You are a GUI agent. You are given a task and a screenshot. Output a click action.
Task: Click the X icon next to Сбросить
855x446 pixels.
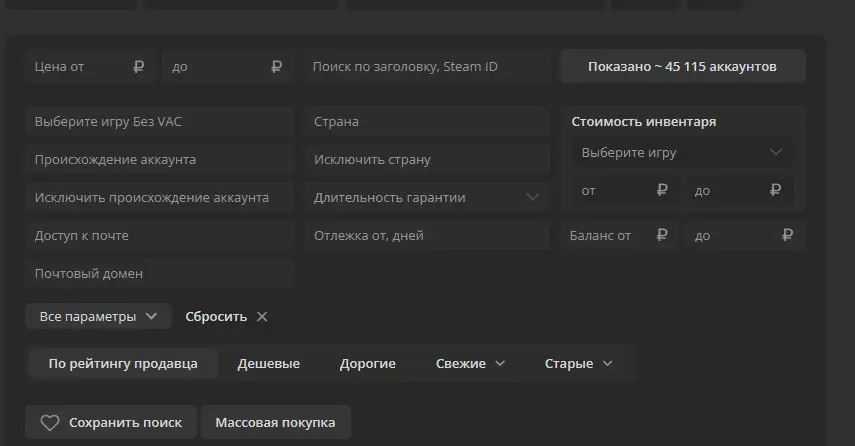coord(262,317)
